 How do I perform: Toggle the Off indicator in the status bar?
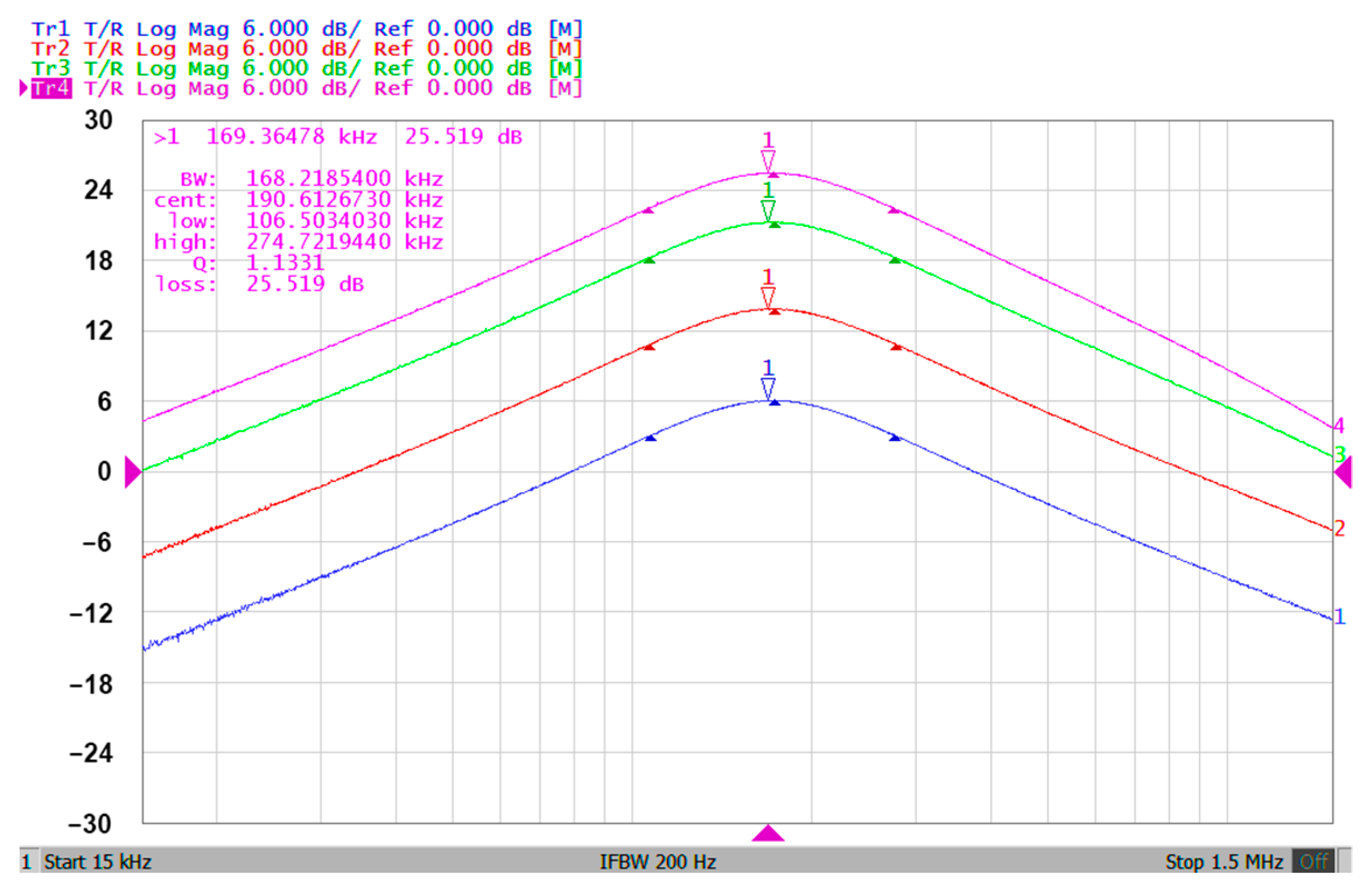click(1313, 862)
